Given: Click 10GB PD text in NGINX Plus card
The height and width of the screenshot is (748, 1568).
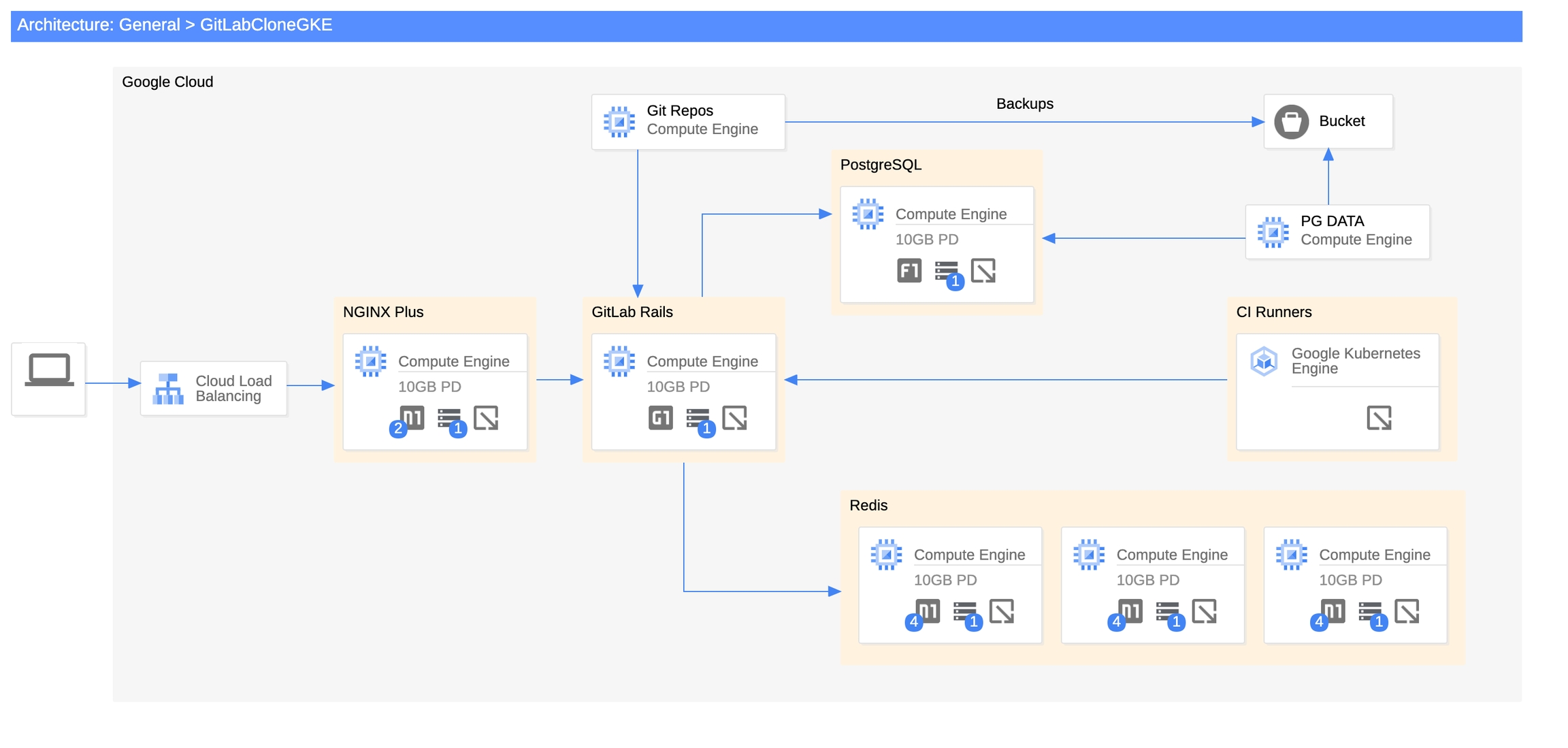Looking at the screenshot, I should (429, 387).
